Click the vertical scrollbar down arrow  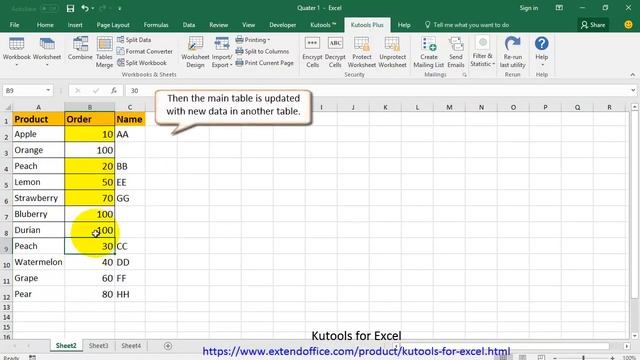(634, 336)
